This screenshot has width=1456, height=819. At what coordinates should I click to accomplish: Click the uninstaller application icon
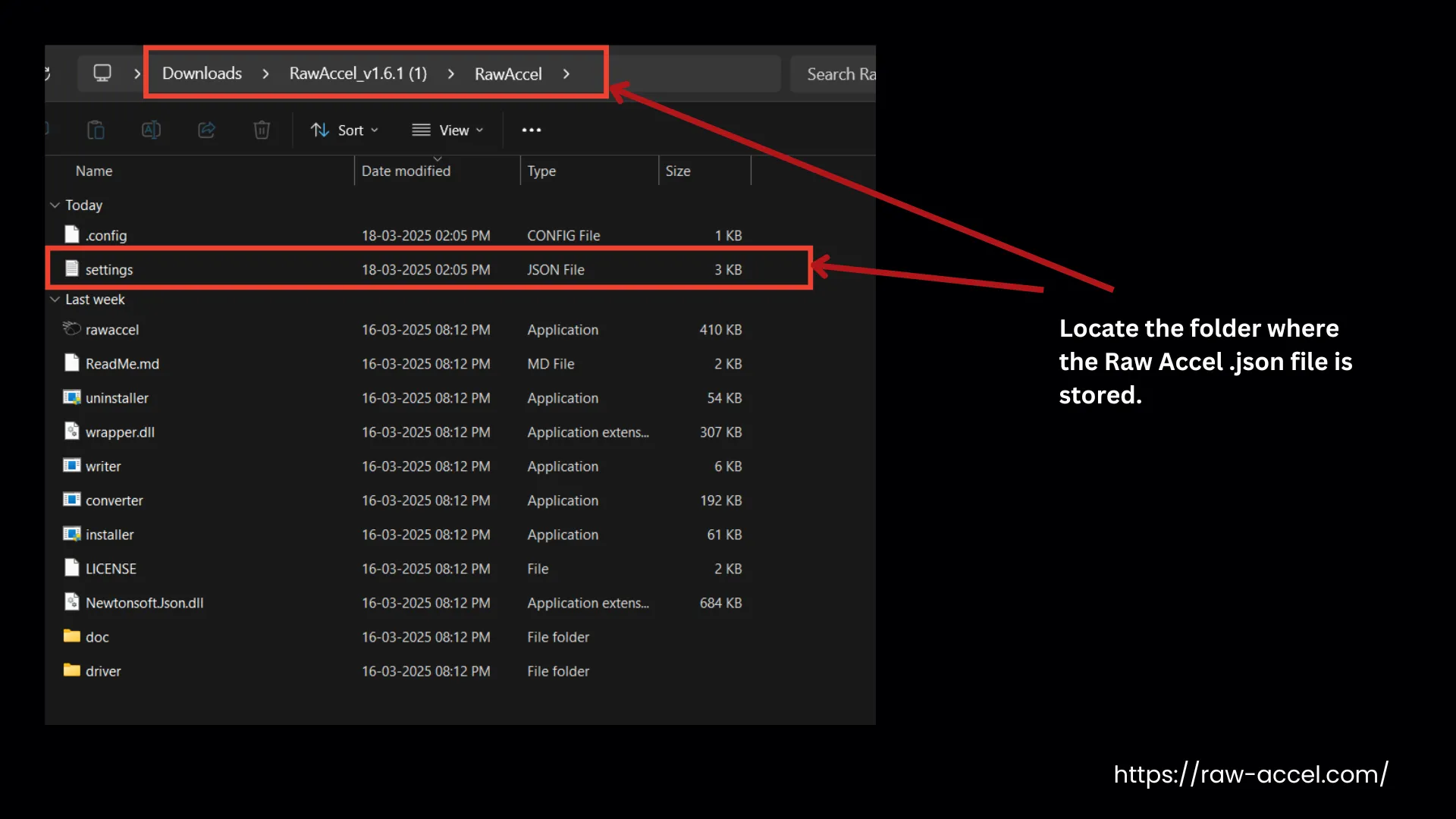71,397
